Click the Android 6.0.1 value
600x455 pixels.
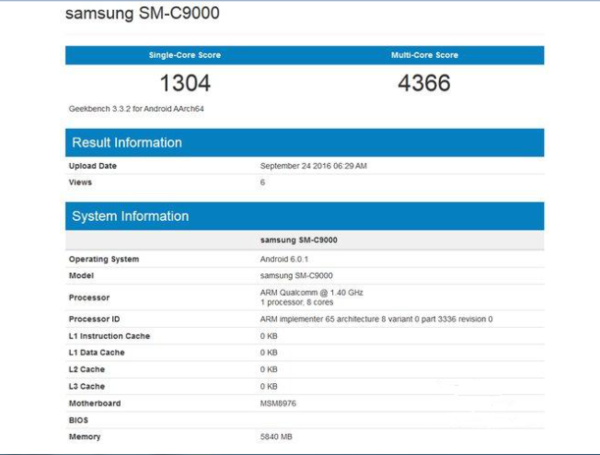284,259
